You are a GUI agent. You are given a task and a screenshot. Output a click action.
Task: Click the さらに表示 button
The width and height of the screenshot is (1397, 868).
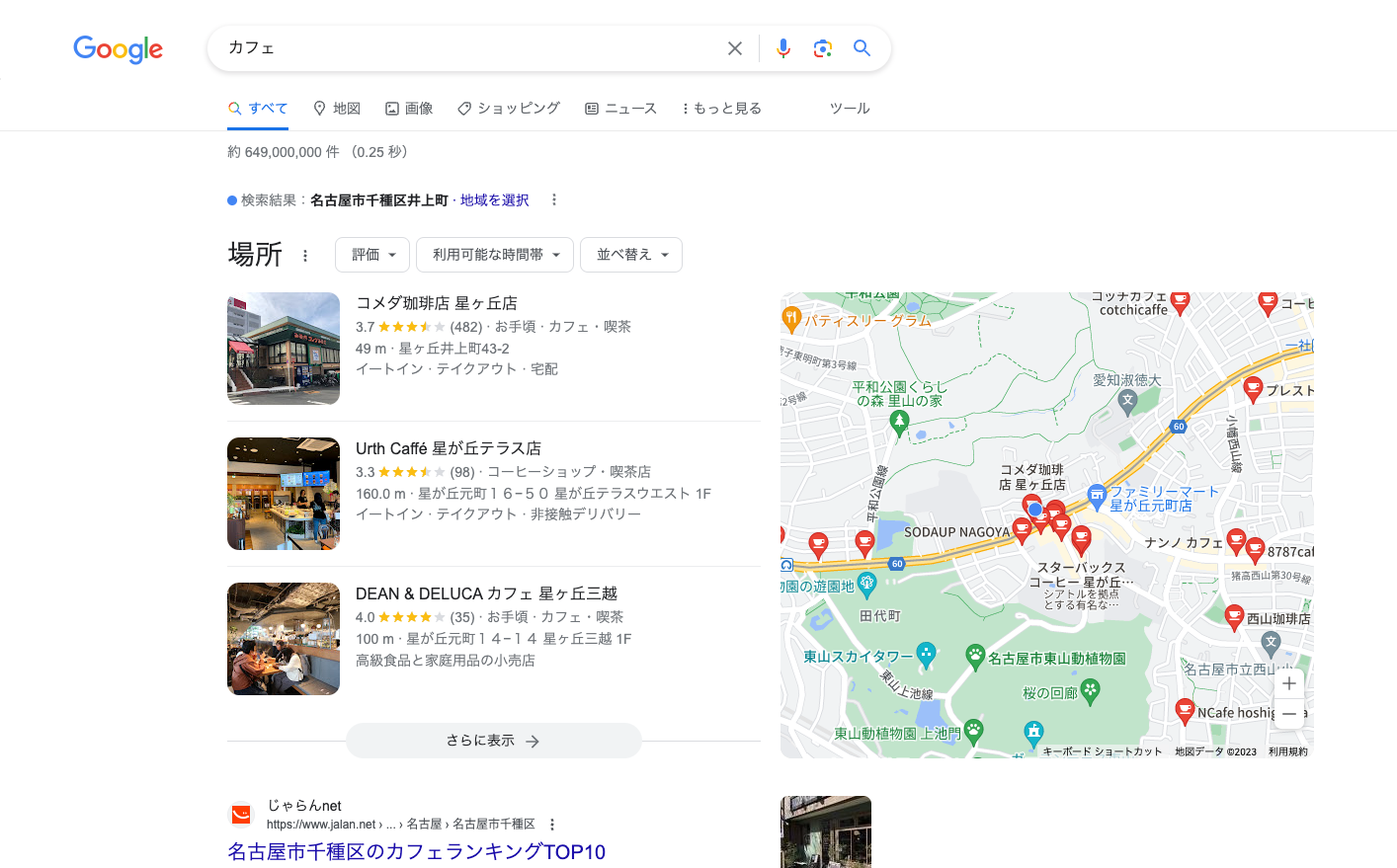pos(494,741)
